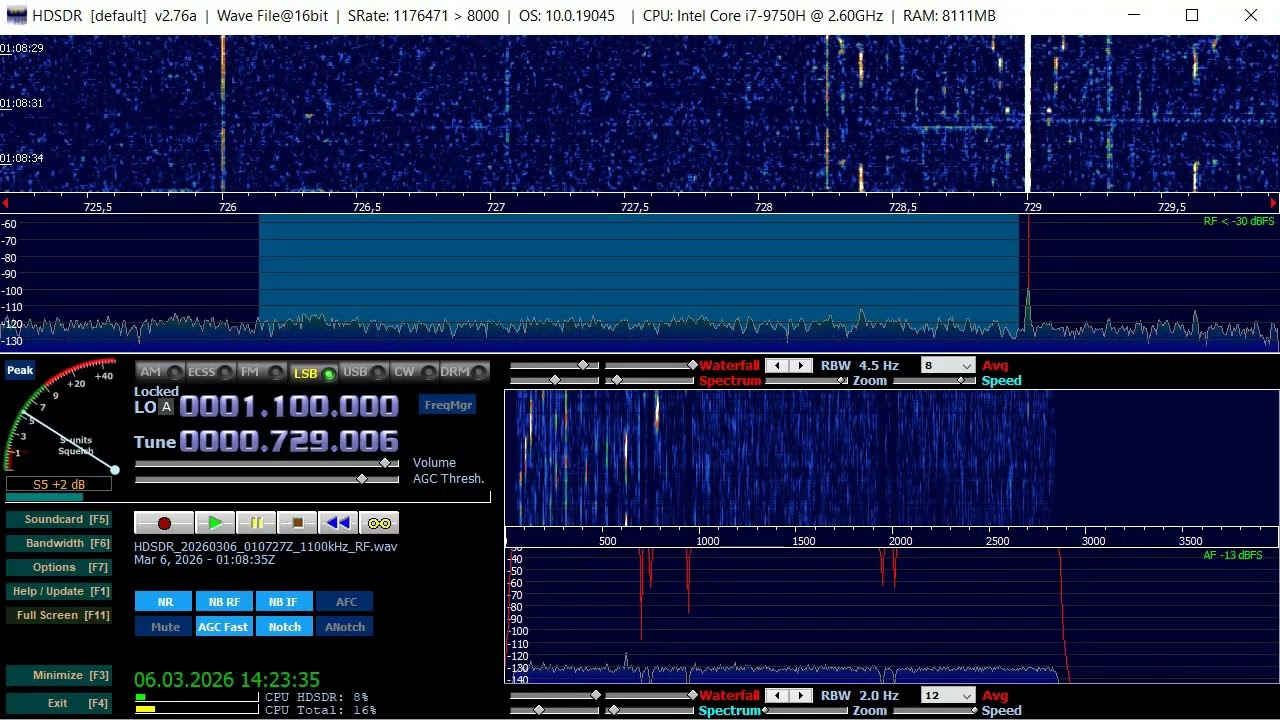Switch to Full Screen [F11]
This screenshot has height=720, width=1280.
click(x=58, y=615)
